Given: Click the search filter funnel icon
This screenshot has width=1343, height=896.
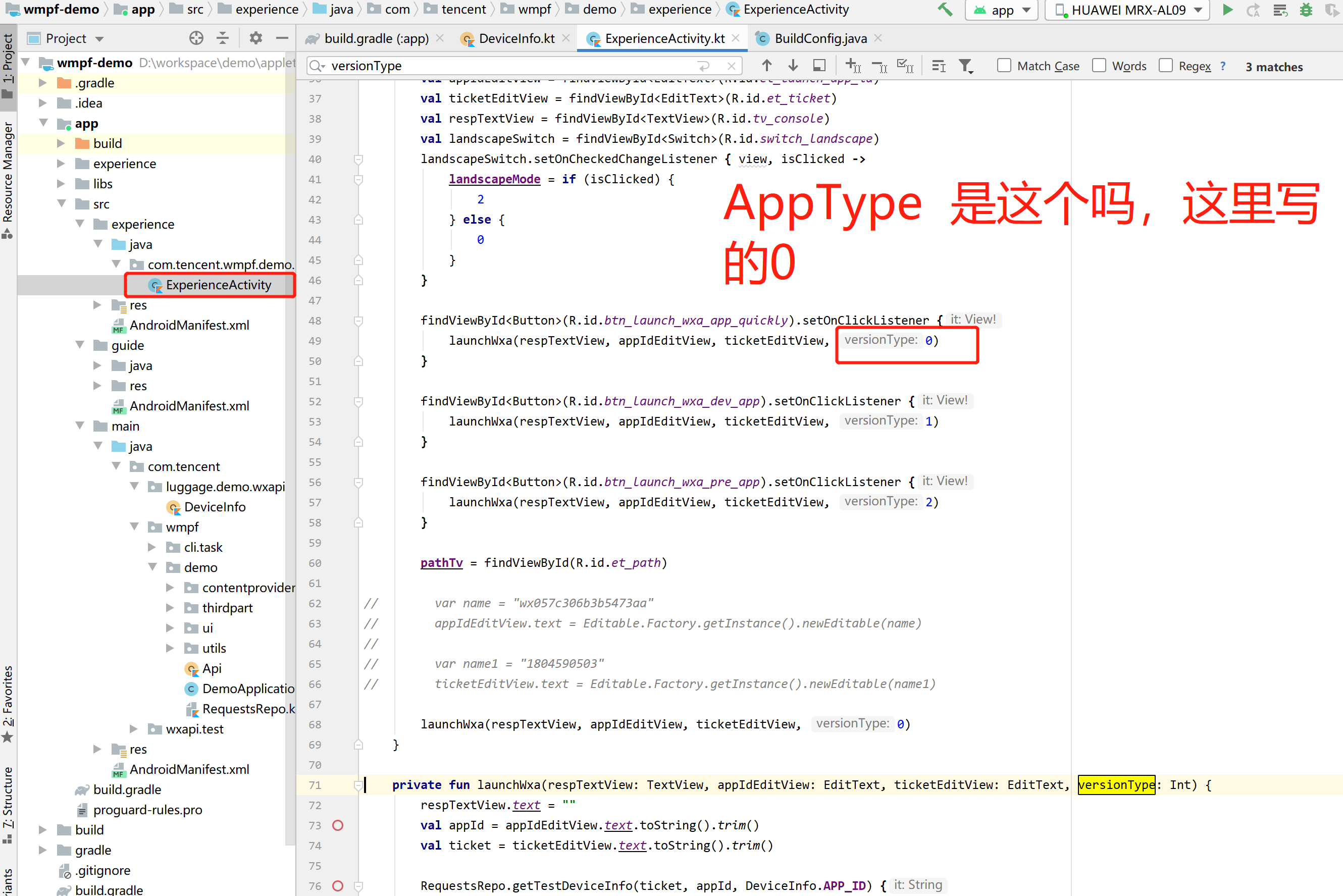Looking at the screenshot, I should point(965,66).
